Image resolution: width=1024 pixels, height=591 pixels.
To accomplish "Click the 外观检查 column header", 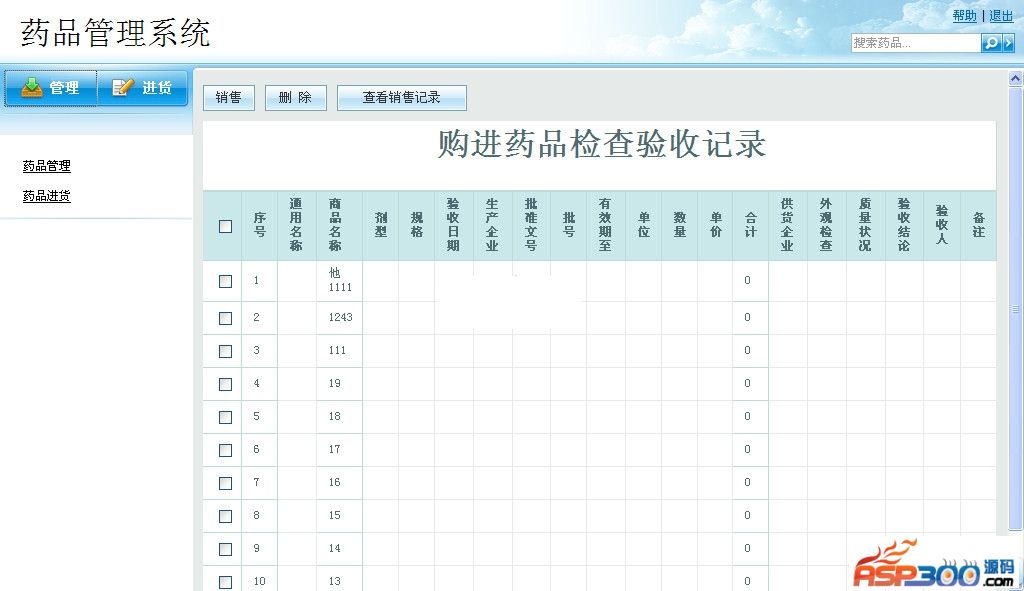I will [826, 225].
